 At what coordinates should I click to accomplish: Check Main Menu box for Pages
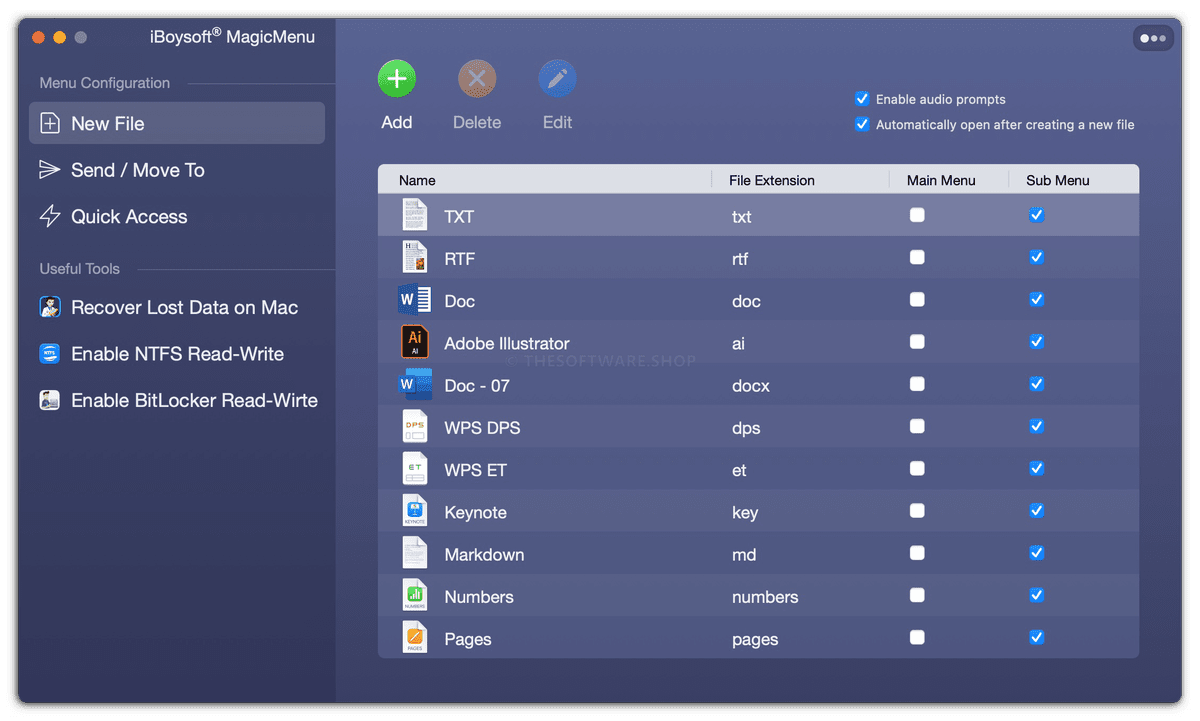tap(917, 637)
